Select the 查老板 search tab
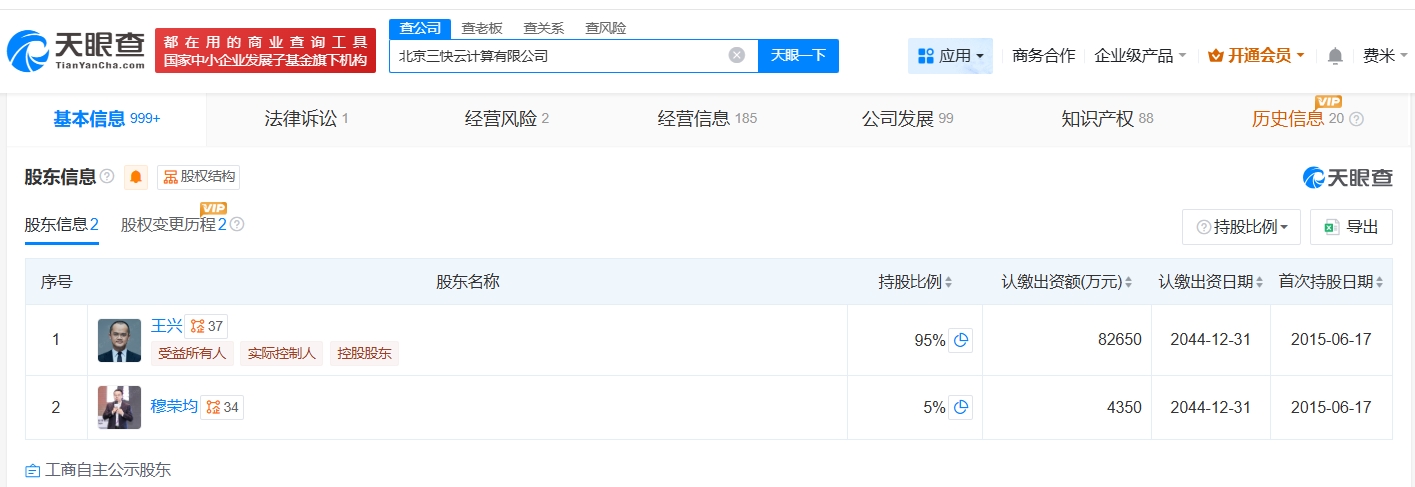This screenshot has height=487, width=1415. pos(482,28)
